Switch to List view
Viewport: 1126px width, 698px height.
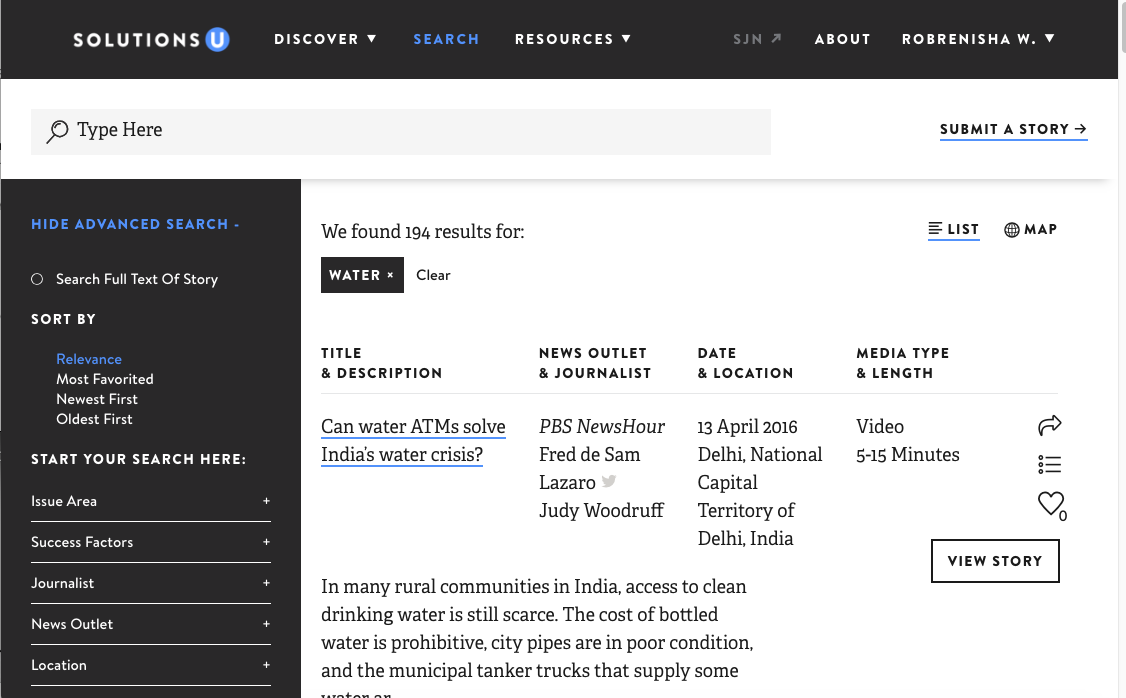[954, 230]
